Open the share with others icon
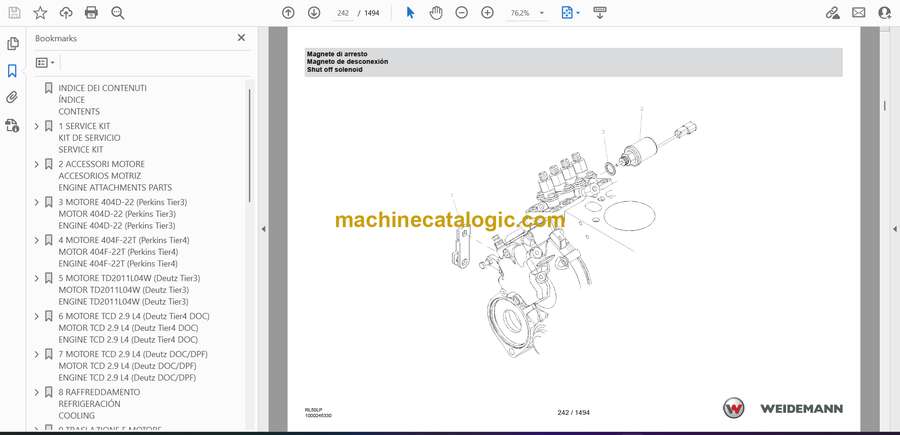 tap(885, 13)
